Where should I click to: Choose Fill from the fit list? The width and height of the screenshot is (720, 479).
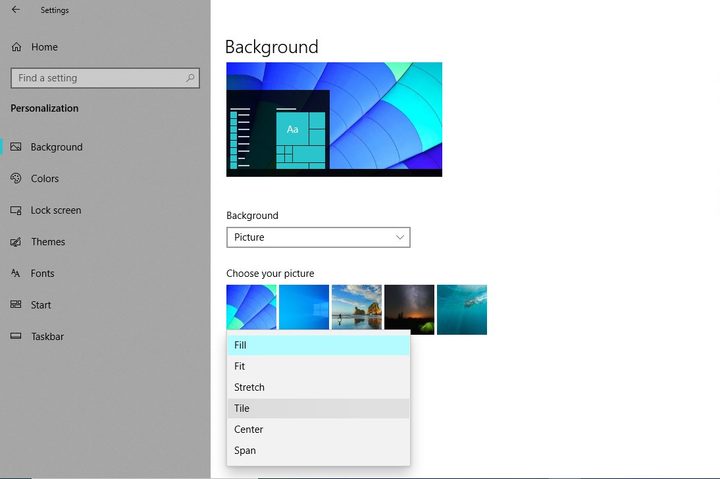tap(318, 345)
